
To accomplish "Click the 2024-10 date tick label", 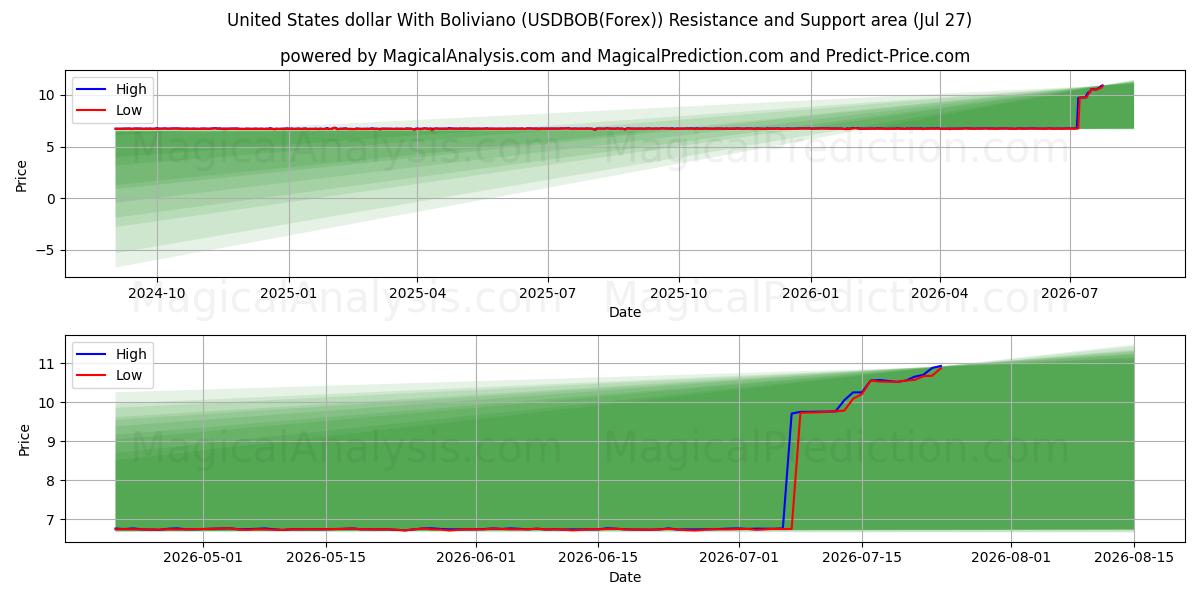I will point(157,294).
